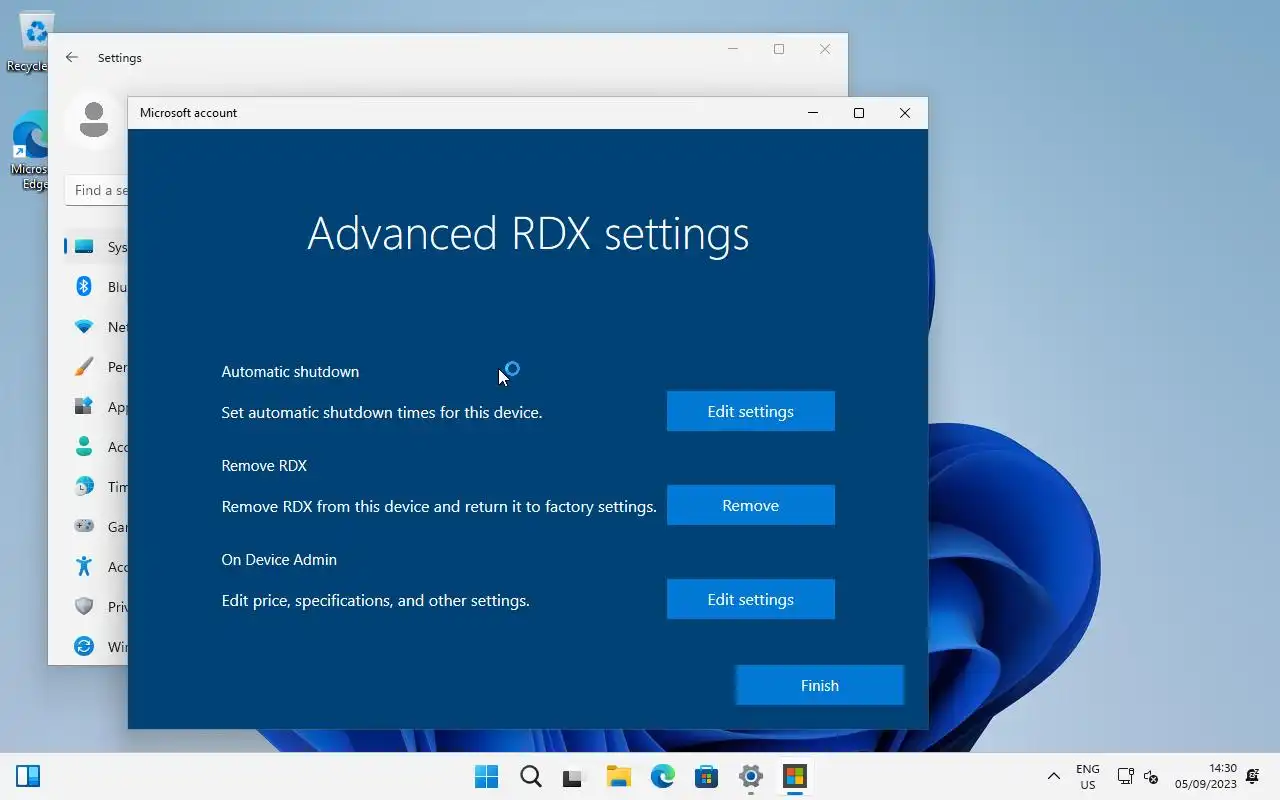Open the Windows Start menu
1280x800 pixels.
tap(487, 777)
